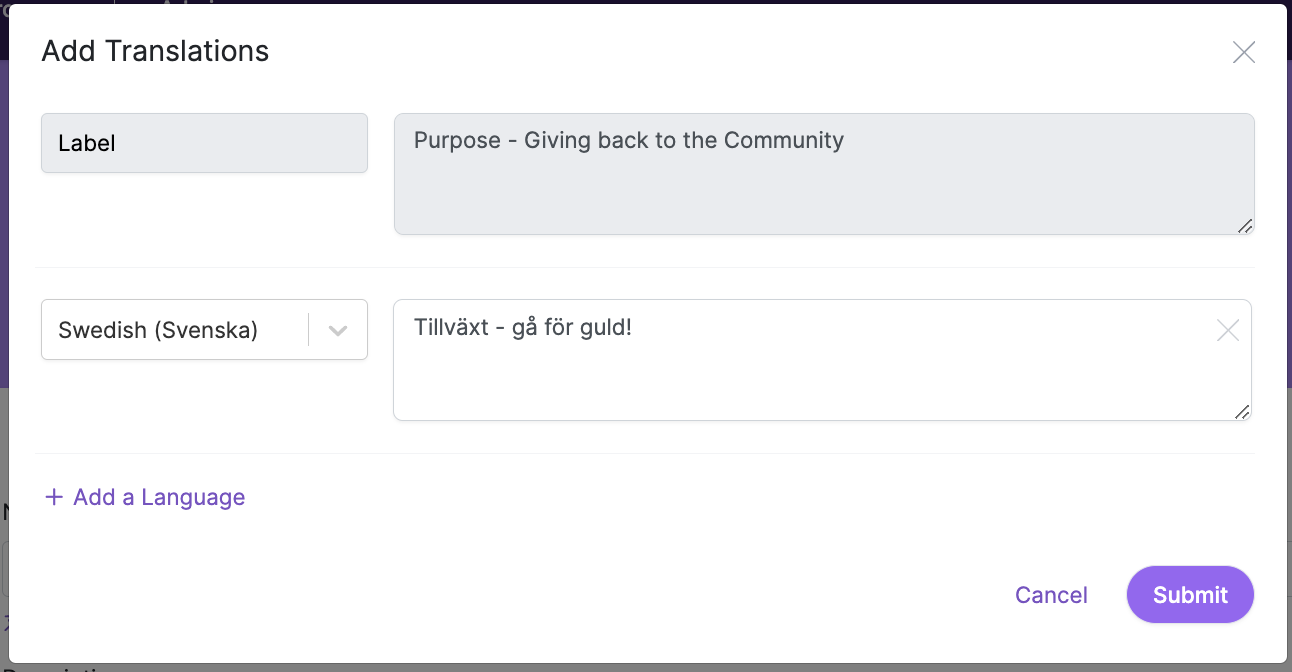Screen dimensions: 1292x672
Task: Expand the language chevron arrow
Action: pos(338,330)
